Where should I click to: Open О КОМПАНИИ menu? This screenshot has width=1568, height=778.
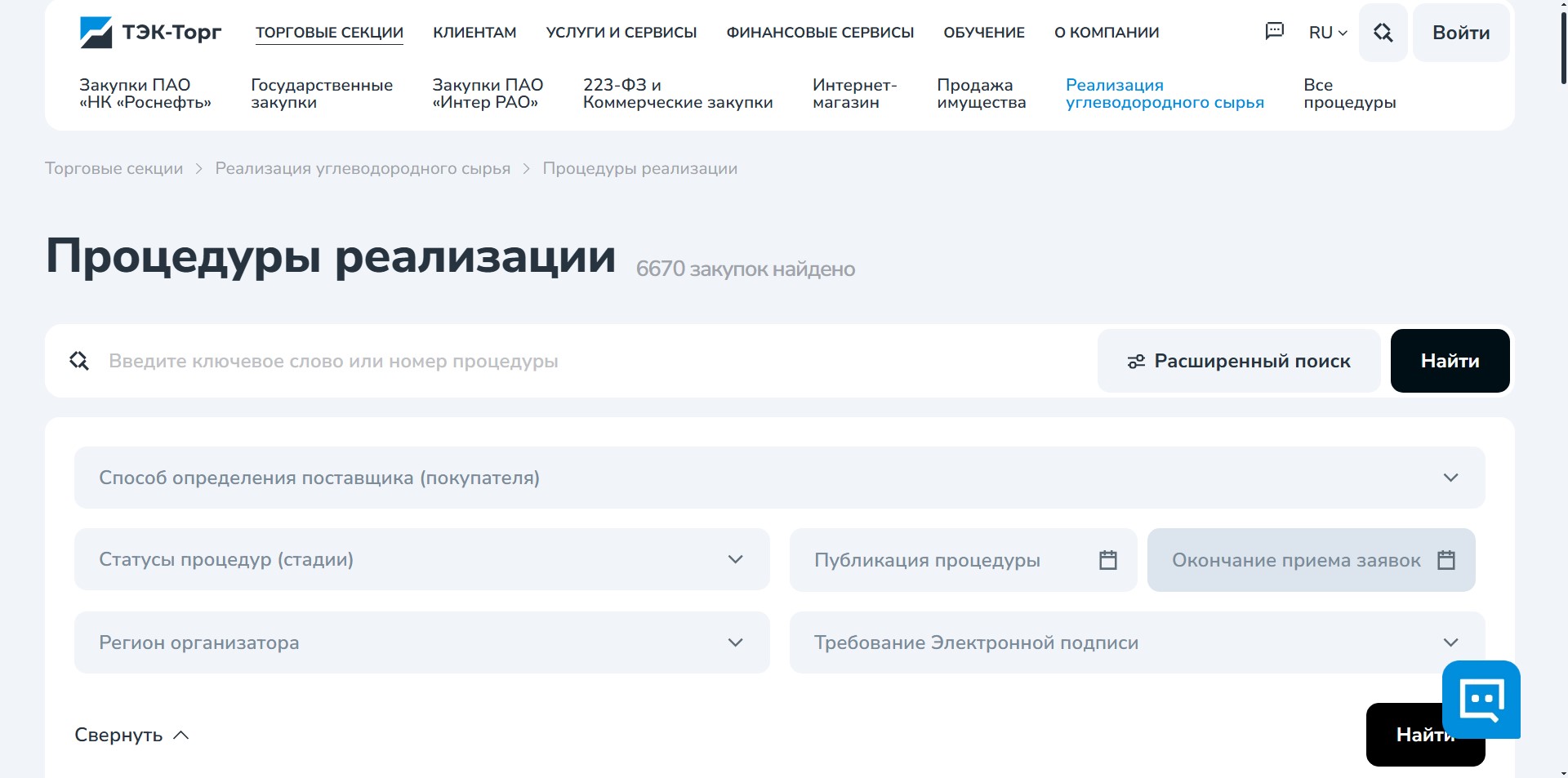1107,33
